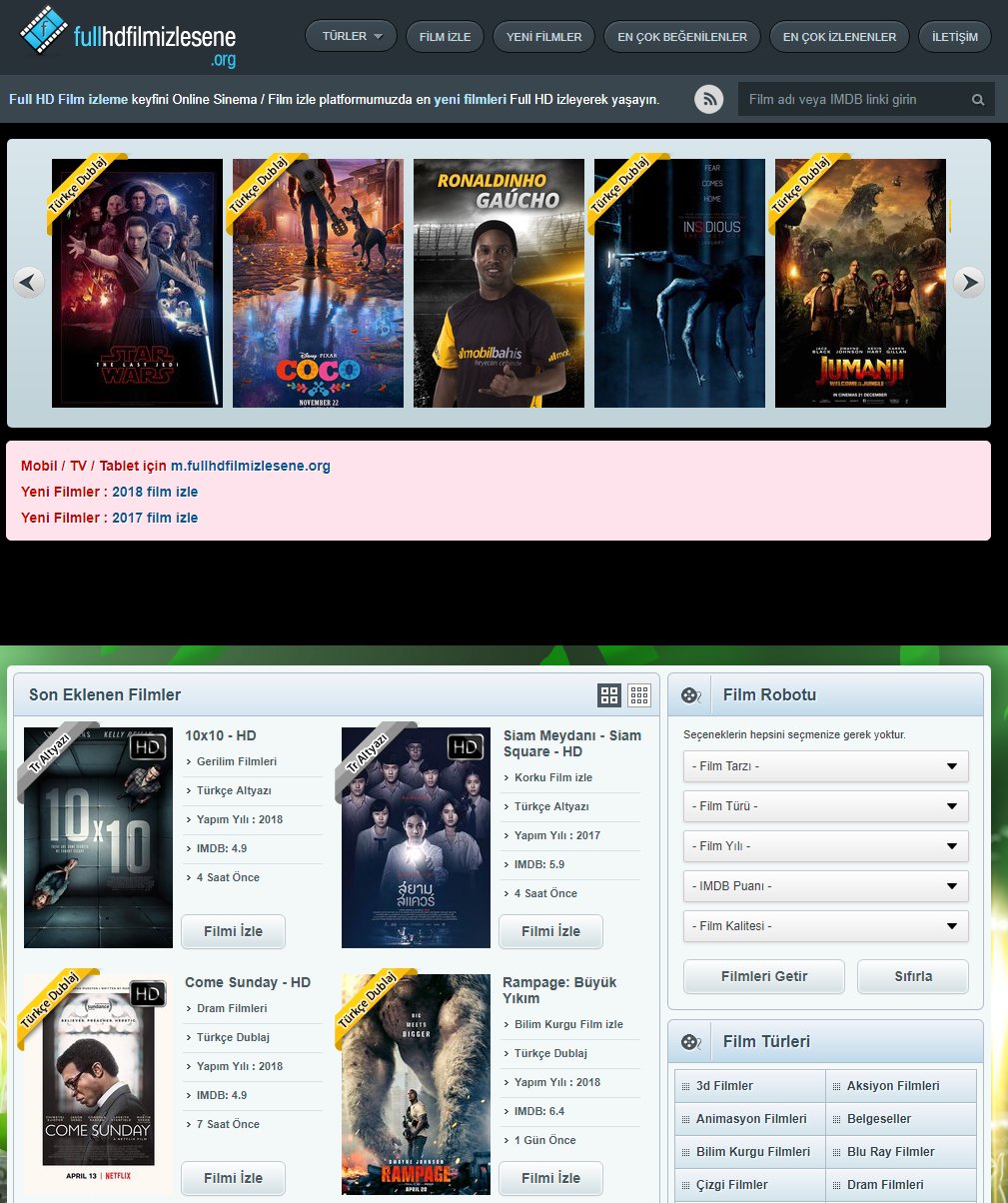The image size is (1008, 1203).
Task: Open the 2017 film izle link
Action: (x=155, y=518)
